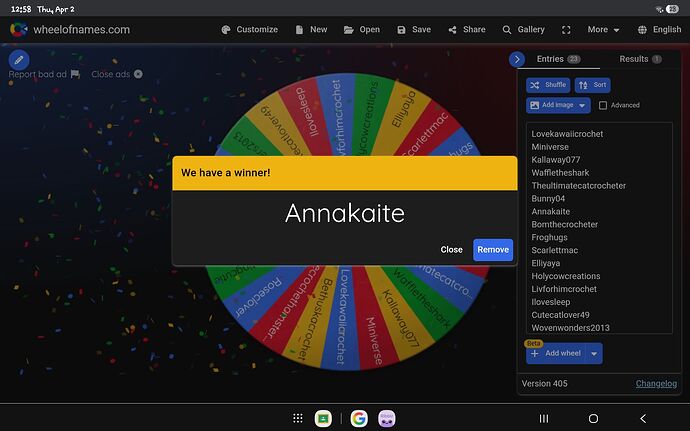Open the Google app in taskbar
Image resolution: width=690 pixels, height=431 pixels.
(358, 418)
